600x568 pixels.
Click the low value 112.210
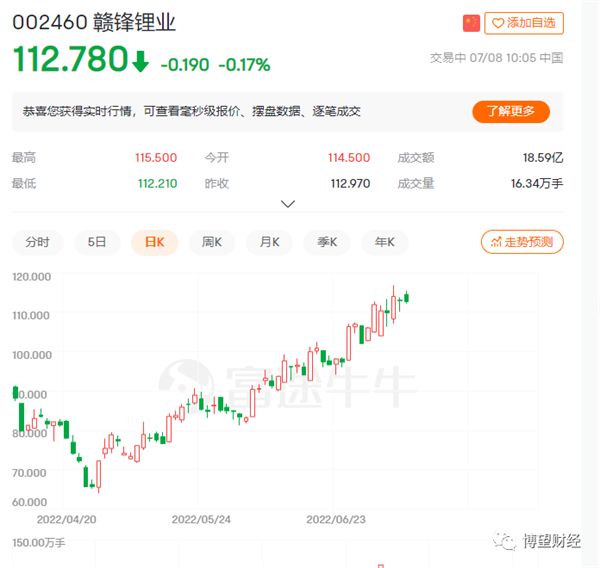click(158, 184)
